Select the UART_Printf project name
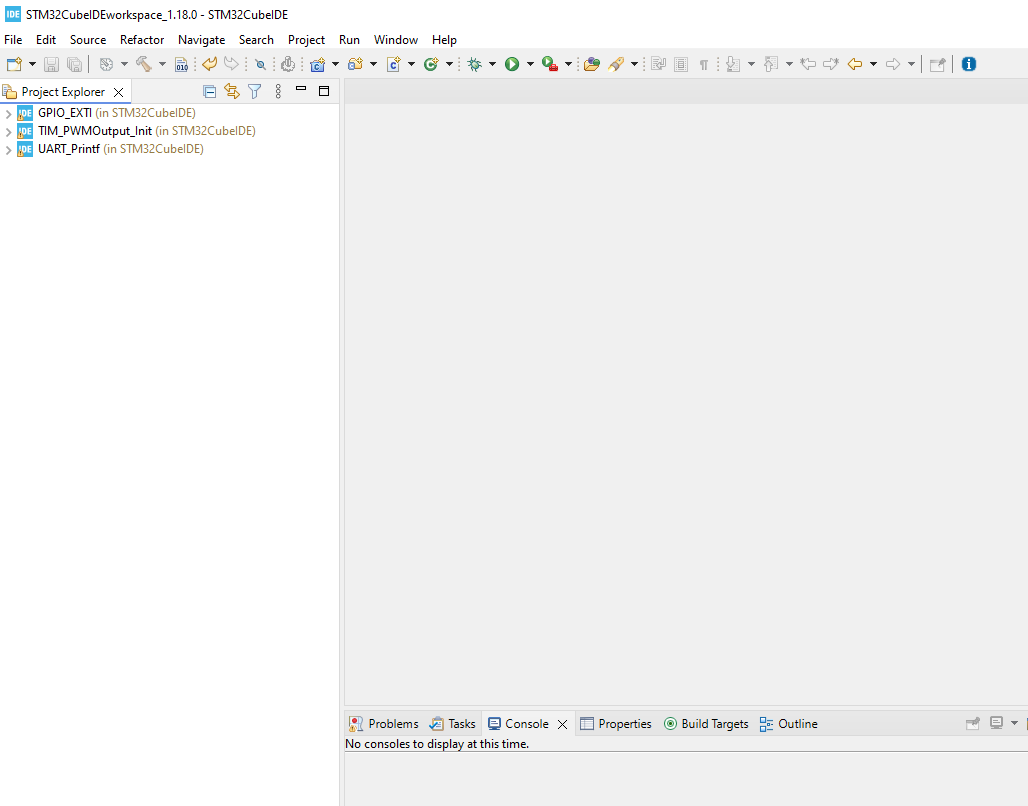1028x806 pixels. [x=69, y=149]
